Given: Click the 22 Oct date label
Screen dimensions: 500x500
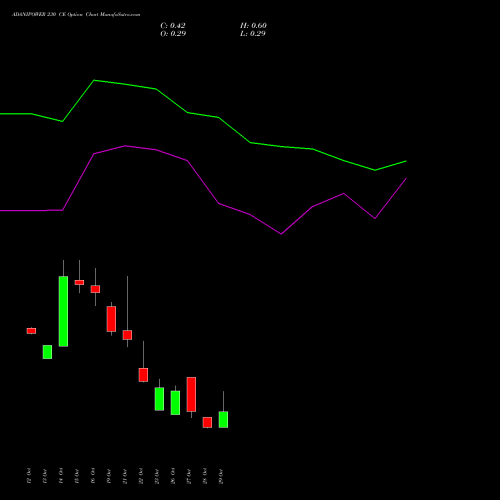Looking at the screenshot, I should click(141, 476).
